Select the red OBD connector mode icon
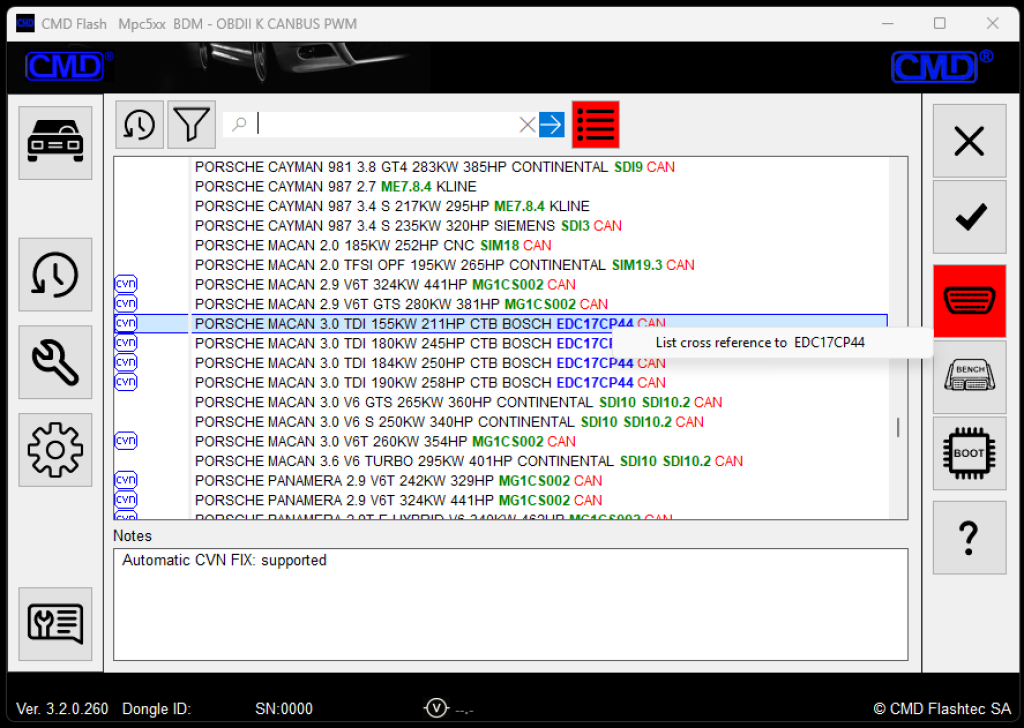 pyautogui.click(x=969, y=301)
